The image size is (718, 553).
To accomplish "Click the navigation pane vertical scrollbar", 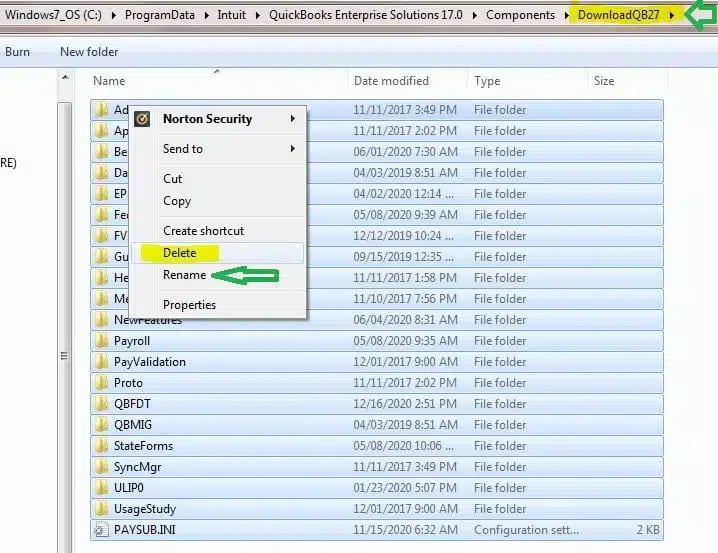I will click(x=66, y=300).
